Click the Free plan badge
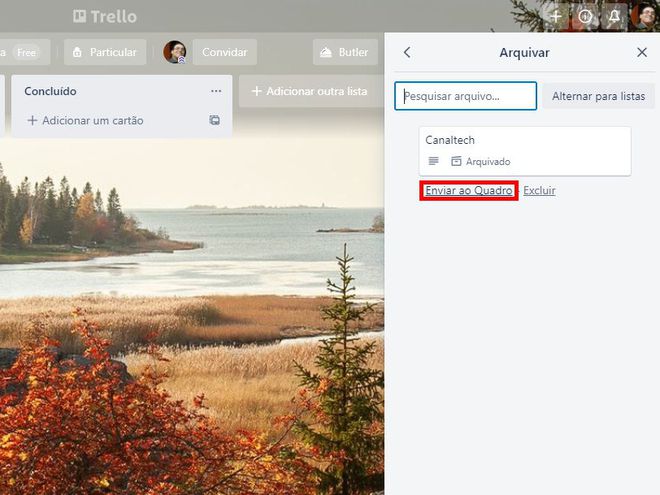Viewport: 660px width, 495px height. (26, 53)
